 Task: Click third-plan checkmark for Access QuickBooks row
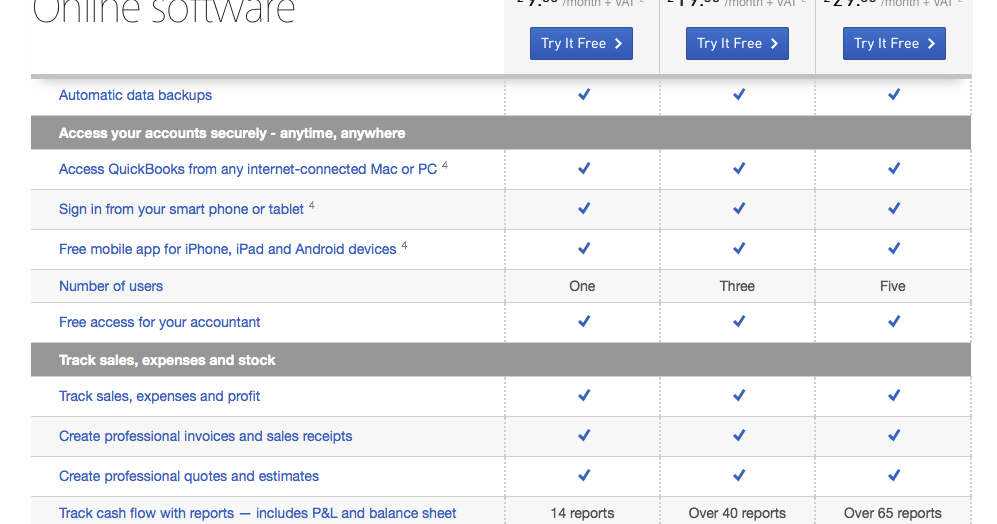click(894, 168)
